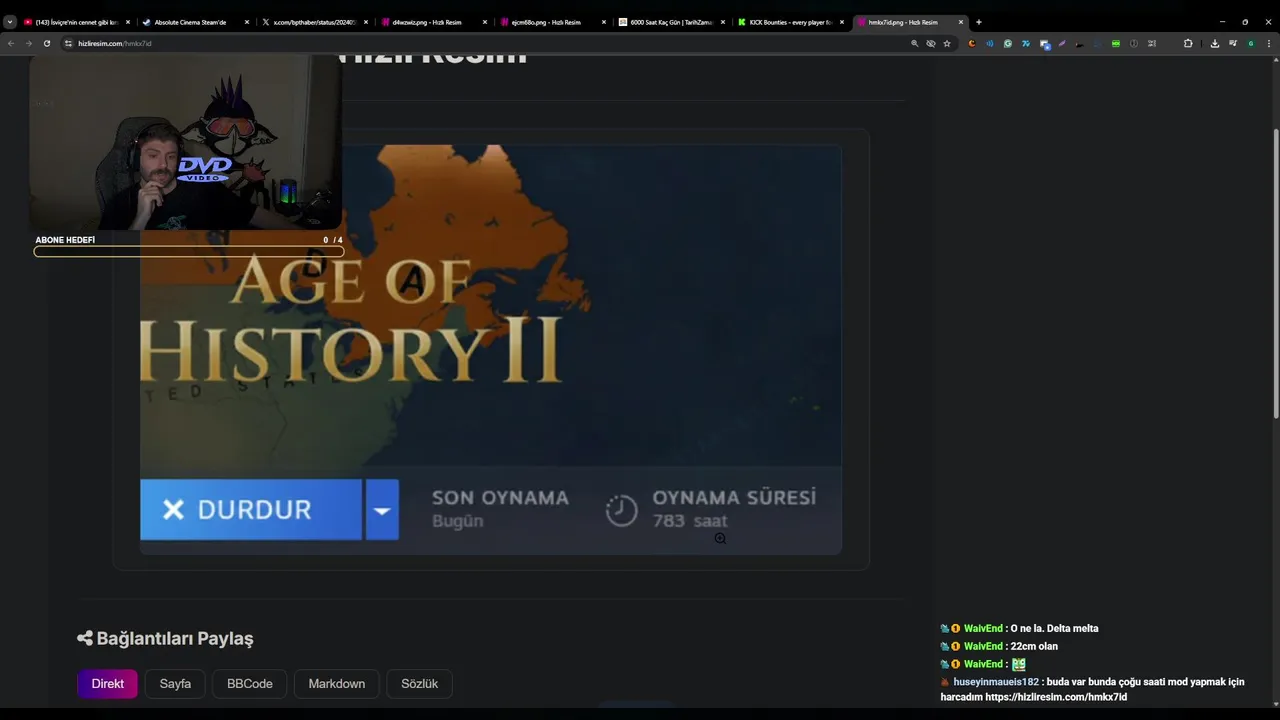This screenshot has height=720, width=1280.
Task: Close the 6000 Saat Kaç Gün tab
Action: pos(723,22)
